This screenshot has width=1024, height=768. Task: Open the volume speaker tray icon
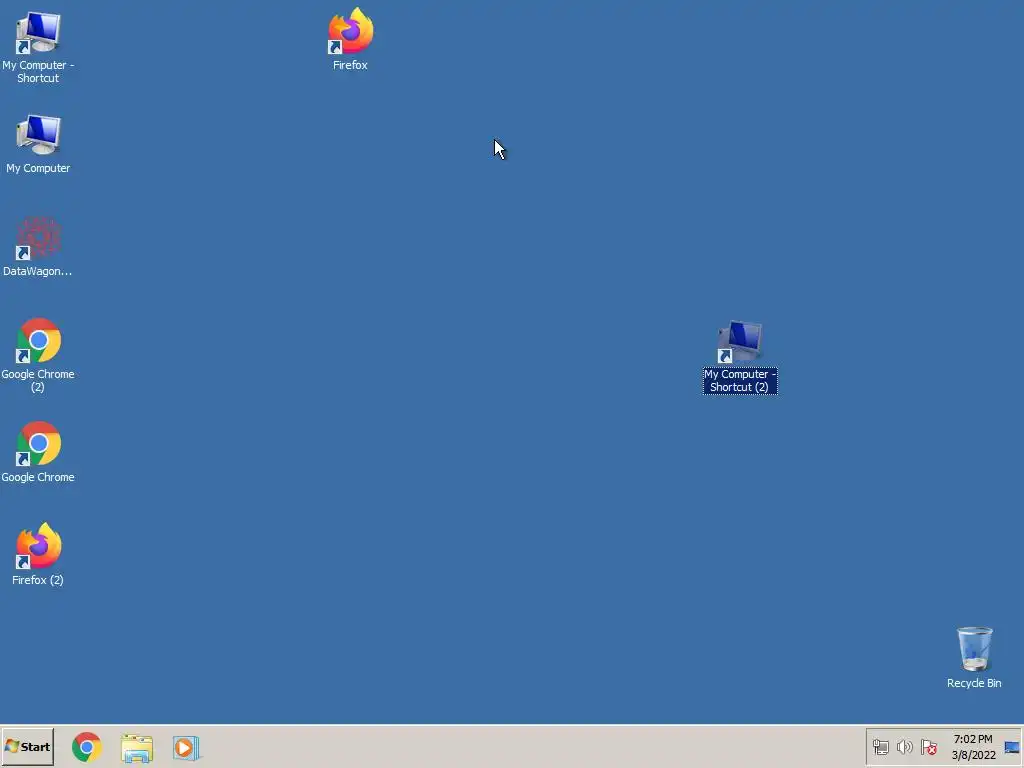tap(904, 747)
